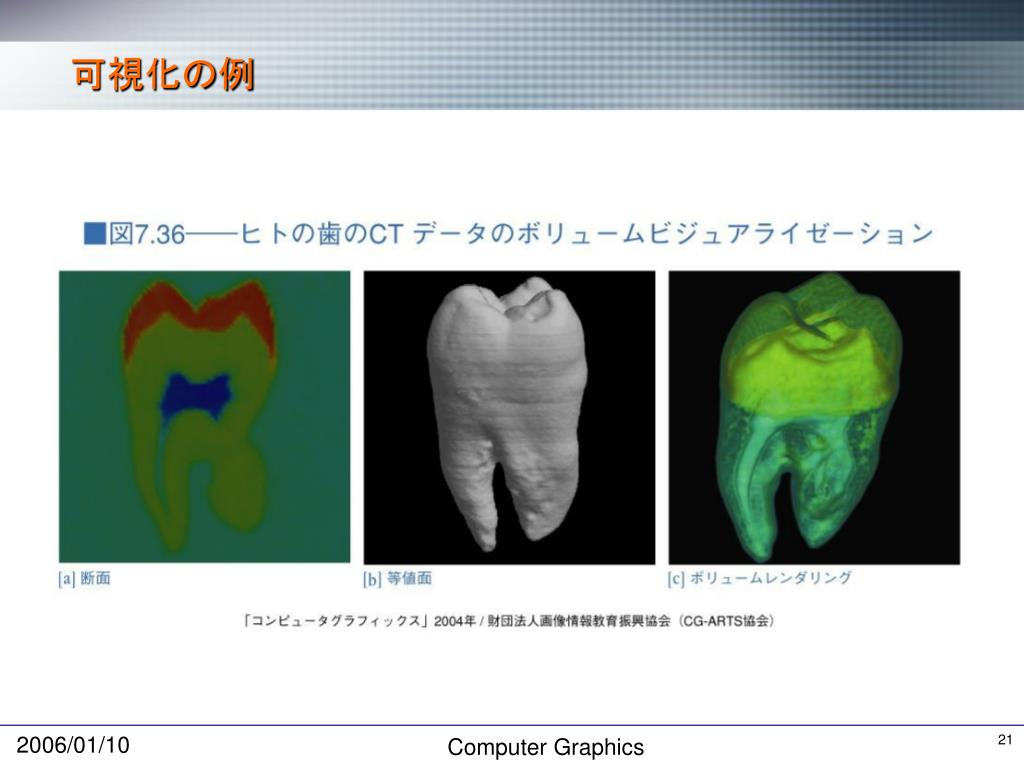1024x768 pixels.
Task: Click the source citation mentioning CG-ARTS協会
Action: [x=508, y=620]
